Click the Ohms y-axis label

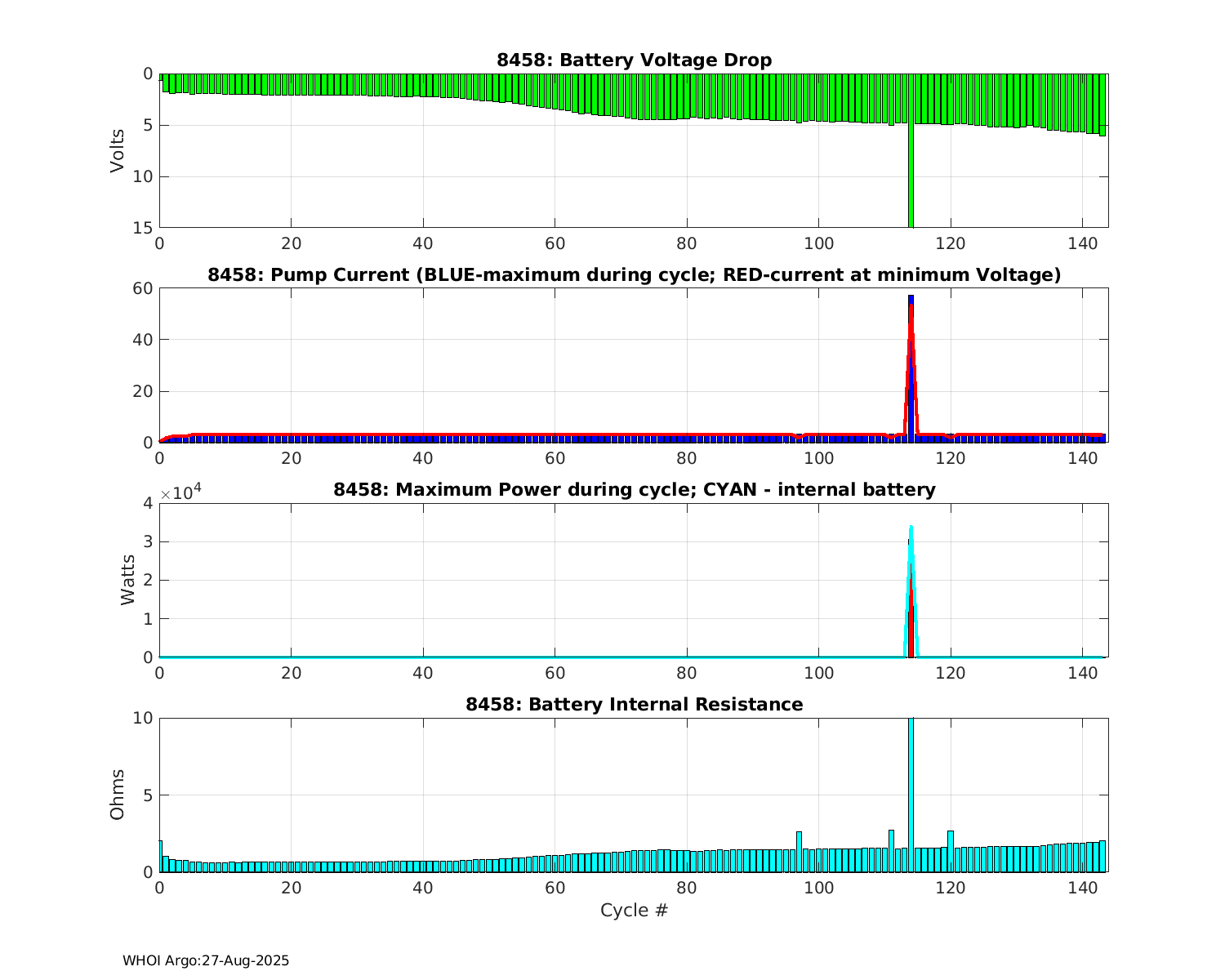tap(118, 794)
